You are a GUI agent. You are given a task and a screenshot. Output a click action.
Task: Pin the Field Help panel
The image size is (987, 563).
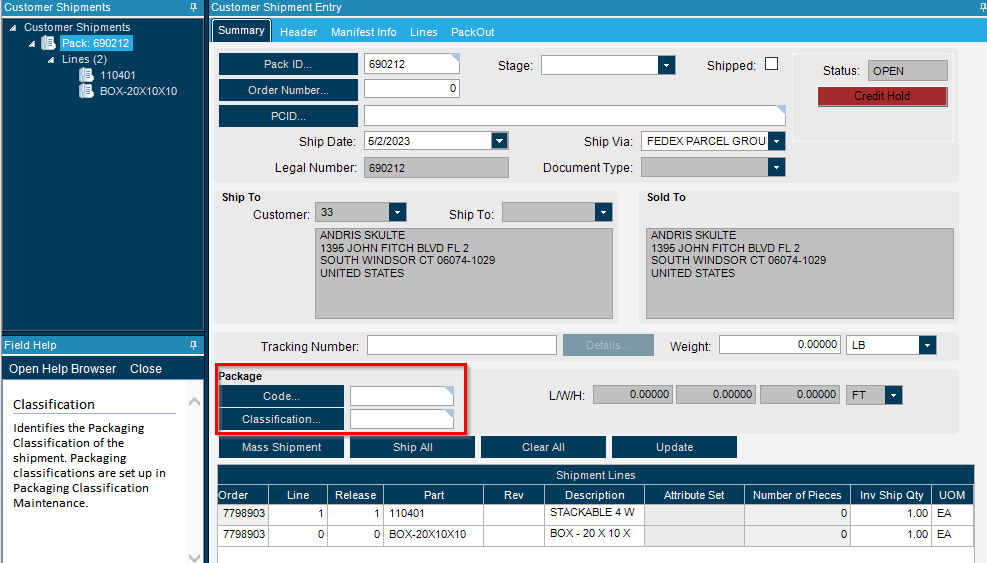(x=193, y=345)
